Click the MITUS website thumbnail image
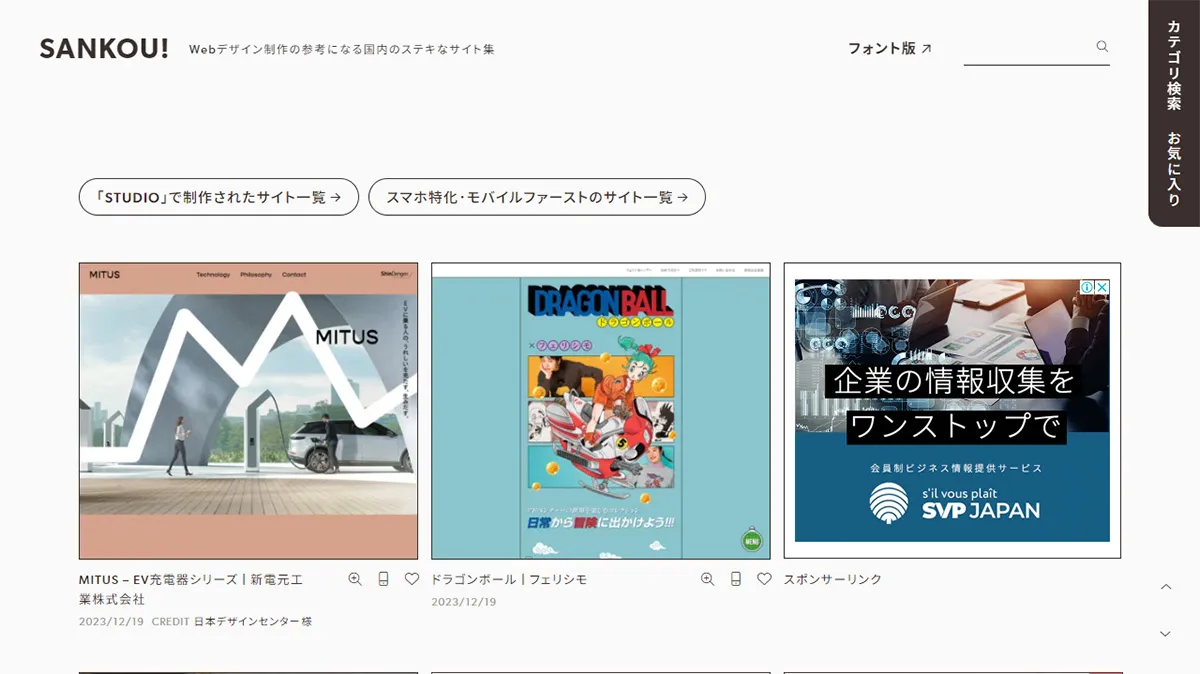The width and height of the screenshot is (1200, 674). click(247, 410)
